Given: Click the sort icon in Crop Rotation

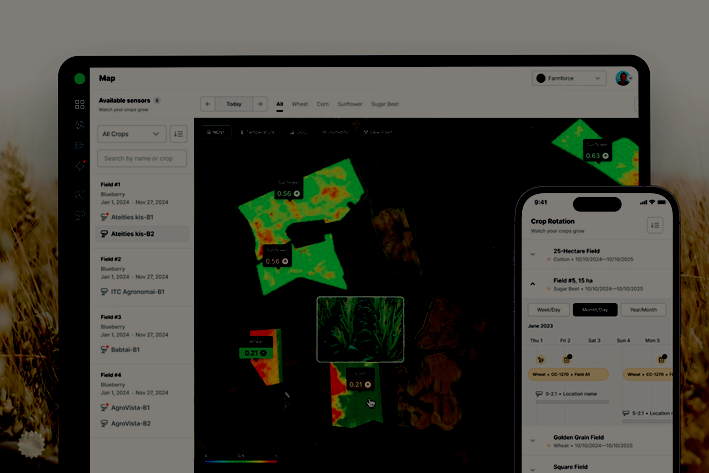Looking at the screenshot, I should tap(655, 225).
